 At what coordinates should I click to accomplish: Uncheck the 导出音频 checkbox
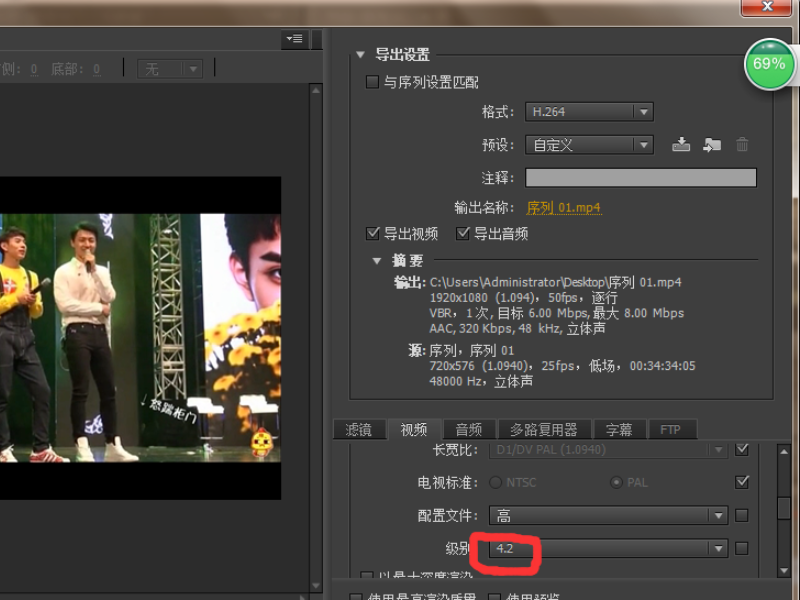[x=463, y=232]
